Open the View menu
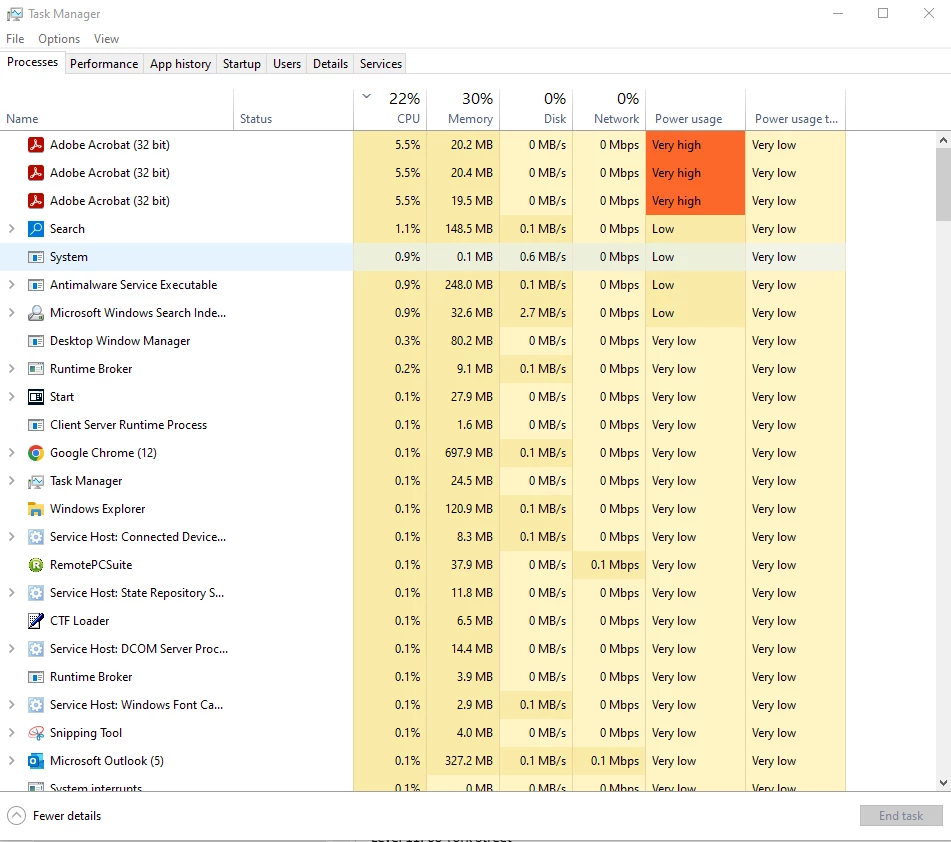The height and width of the screenshot is (842, 951). [106, 39]
